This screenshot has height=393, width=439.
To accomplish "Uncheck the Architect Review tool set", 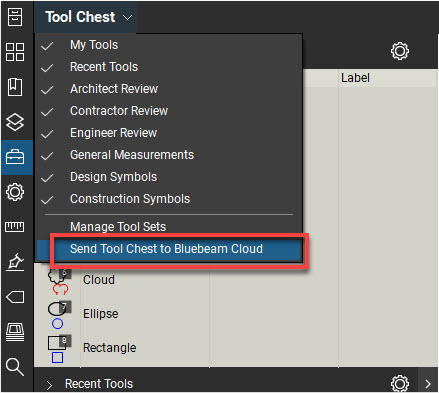I will [x=169, y=89].
